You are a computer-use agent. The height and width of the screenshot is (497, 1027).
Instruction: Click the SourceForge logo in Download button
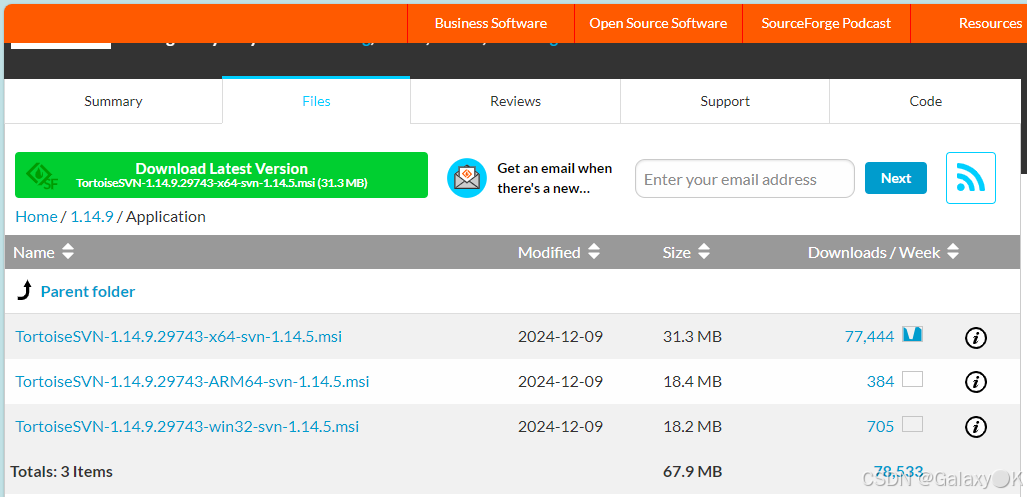[42, 175]
